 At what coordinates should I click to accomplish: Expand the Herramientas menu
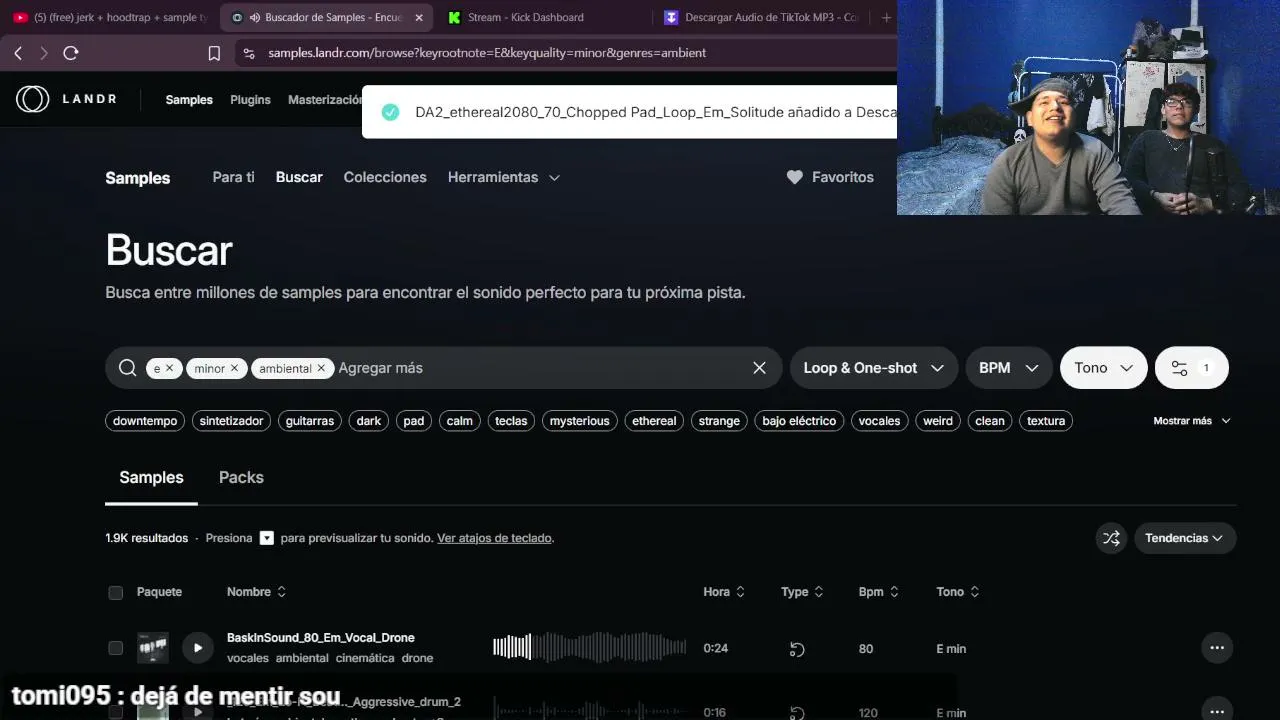504,177
